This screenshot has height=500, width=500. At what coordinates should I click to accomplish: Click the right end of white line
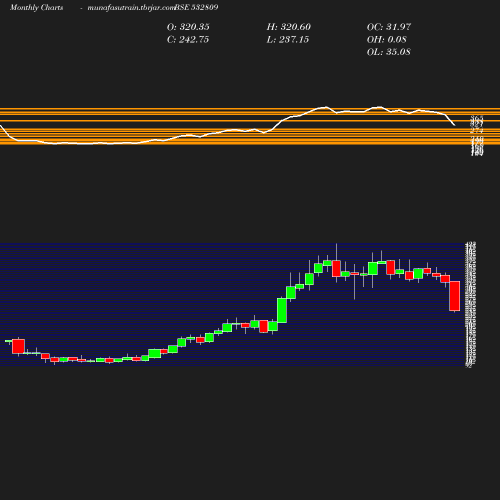[x=454, y=125]
